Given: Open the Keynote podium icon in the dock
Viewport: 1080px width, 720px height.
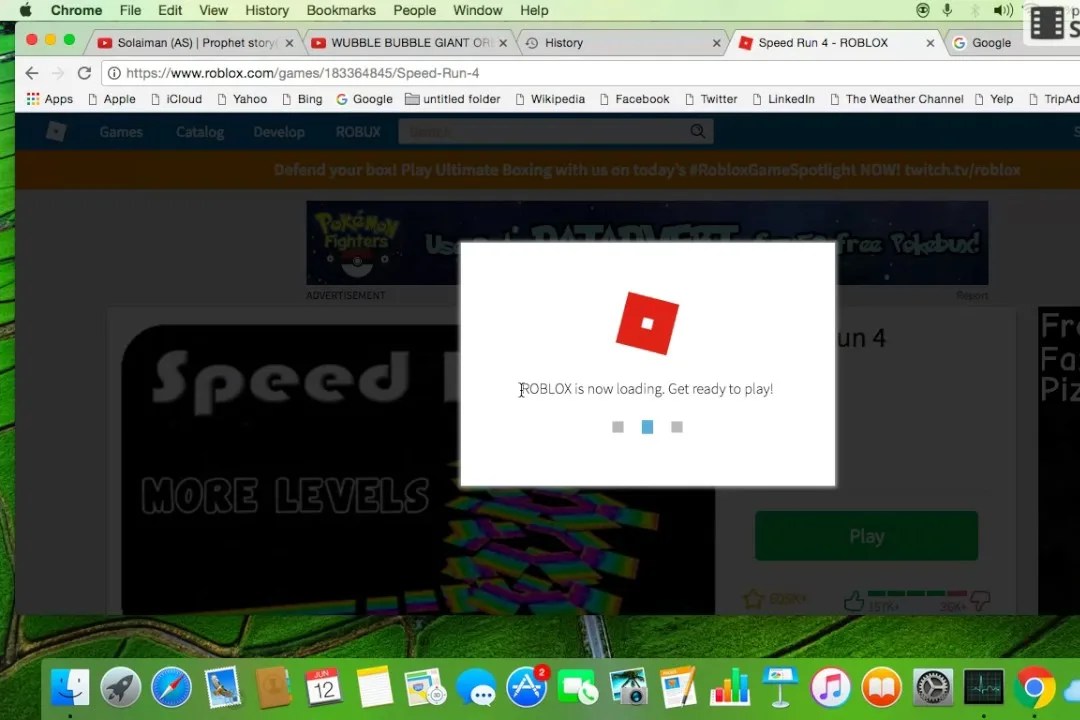Looking at the screenshot, I should [780, 687].
